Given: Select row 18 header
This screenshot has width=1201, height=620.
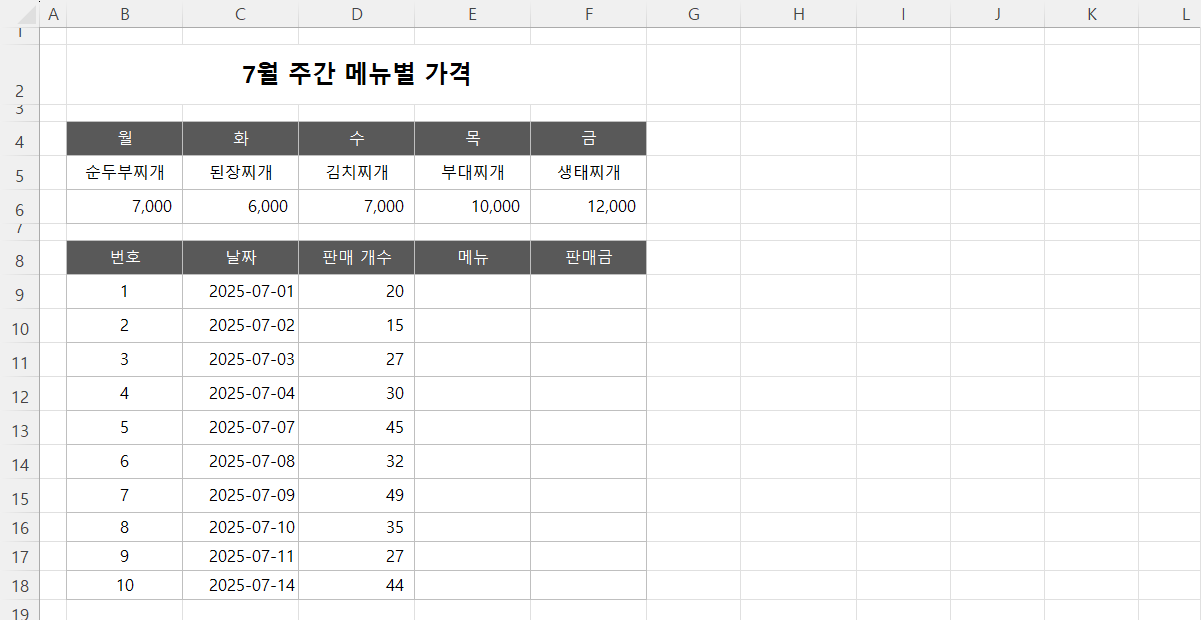Looking at the screenshot, I should 20,586.
